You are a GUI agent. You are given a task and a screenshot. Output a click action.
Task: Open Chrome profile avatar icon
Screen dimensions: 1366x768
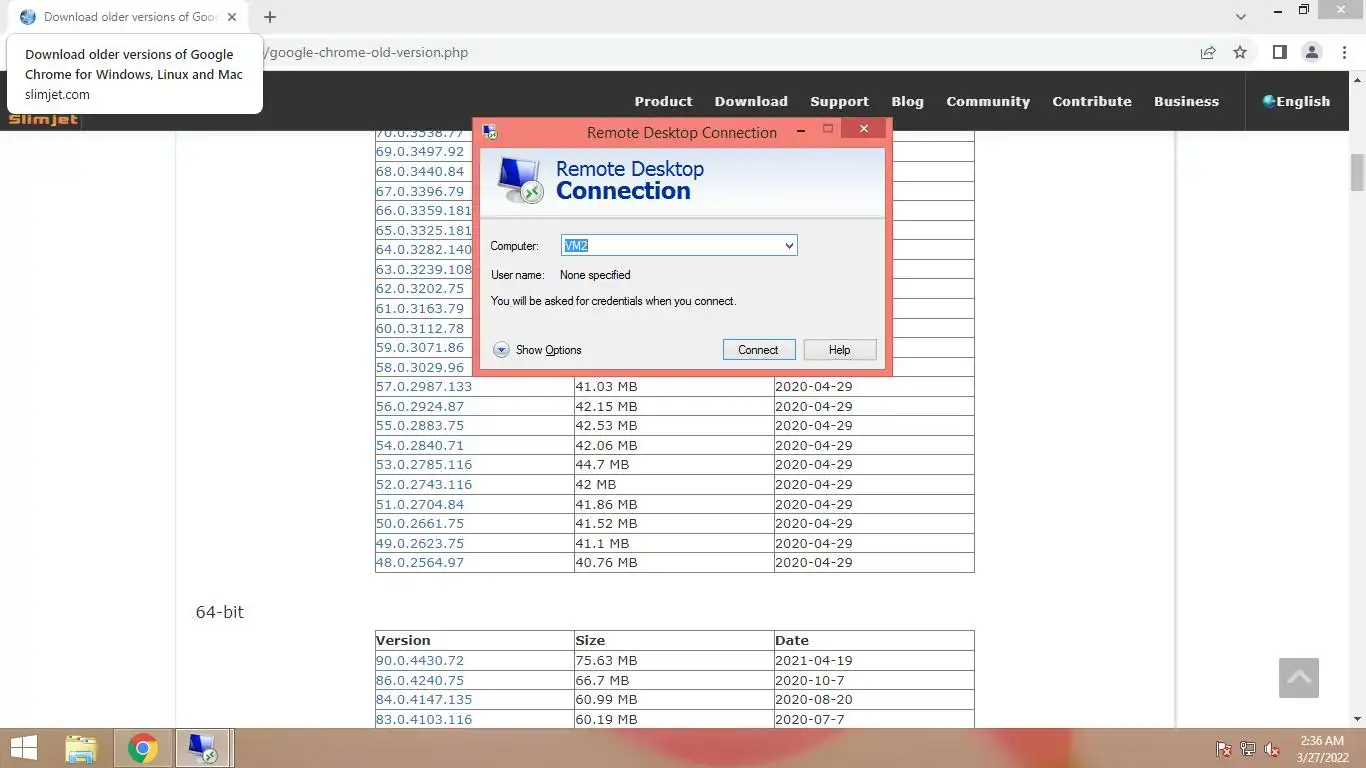coord(1312,52)
